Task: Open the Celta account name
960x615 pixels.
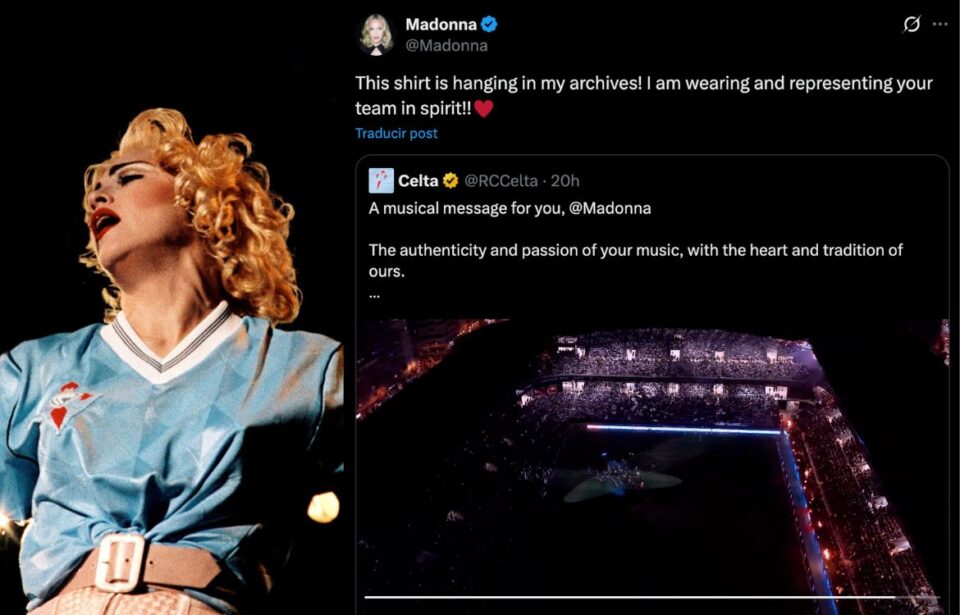Action: (418, 181)
